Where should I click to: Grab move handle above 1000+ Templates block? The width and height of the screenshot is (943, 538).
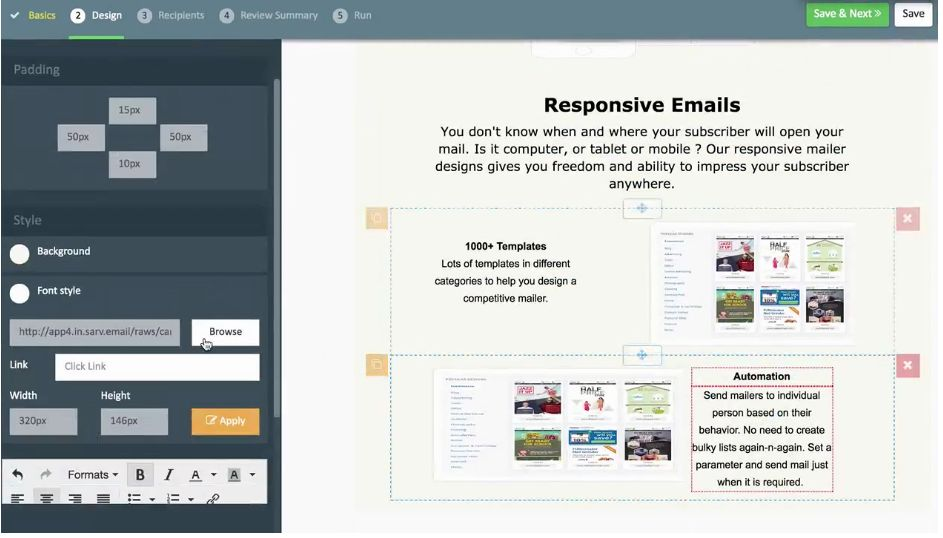[642, 209]
